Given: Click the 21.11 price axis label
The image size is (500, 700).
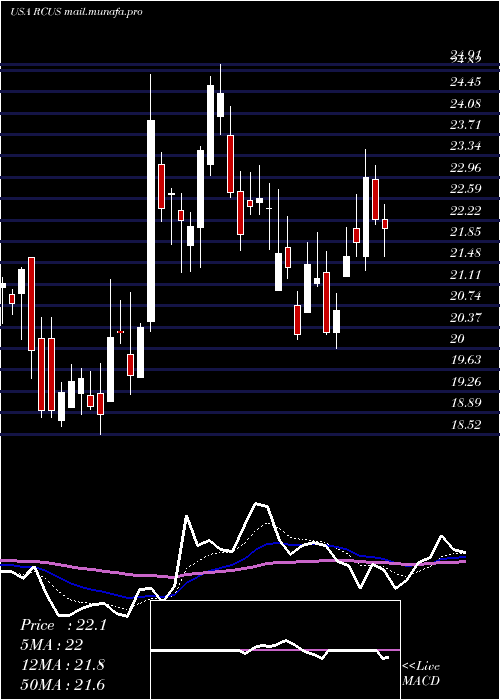Looking at the screenshot, I should pos(466,275).
